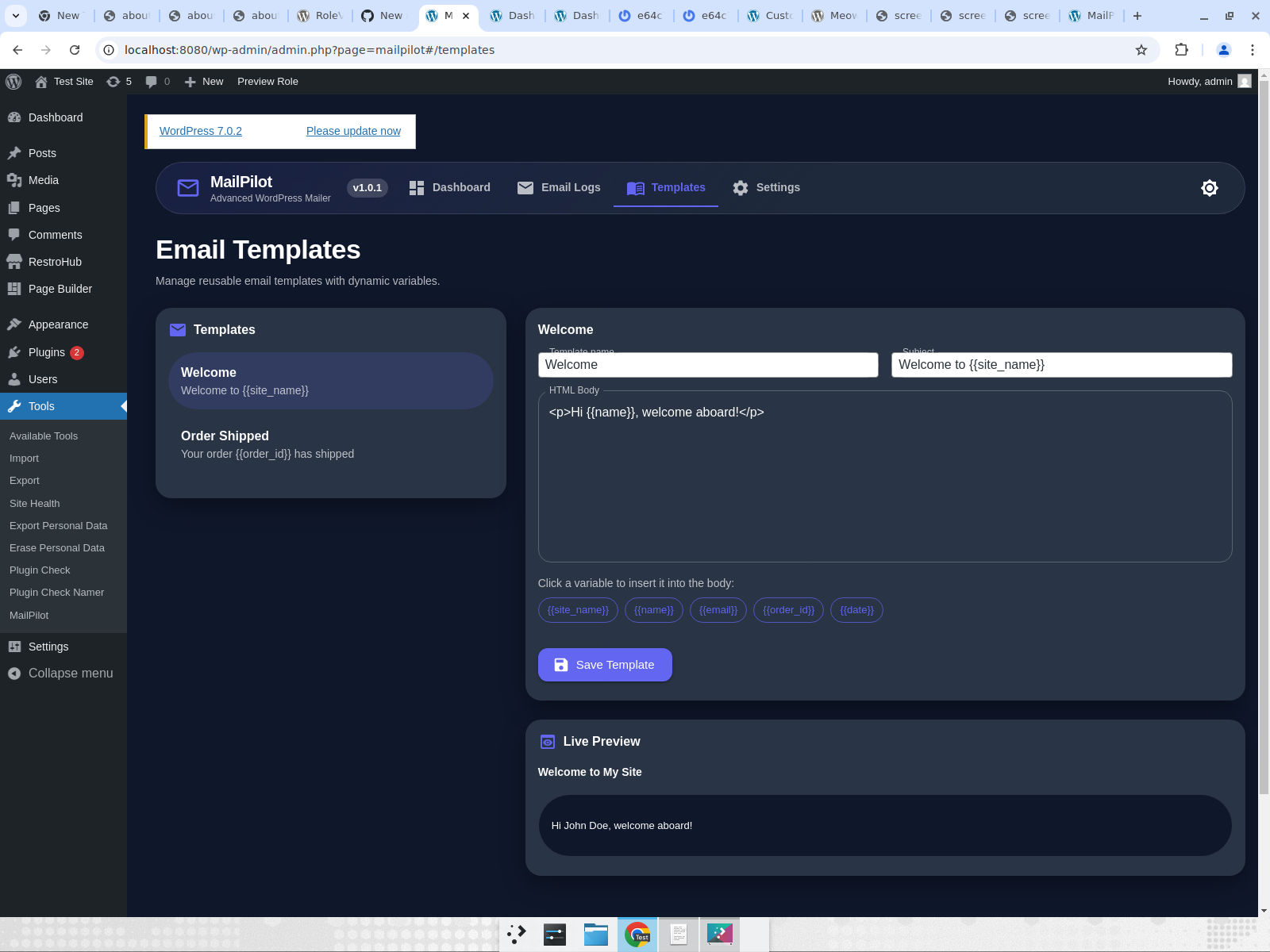Open the MailPilot submenu link
The height and width of the screenshot is (952, 1270).
pyautogui.click(x=29, y=616)
